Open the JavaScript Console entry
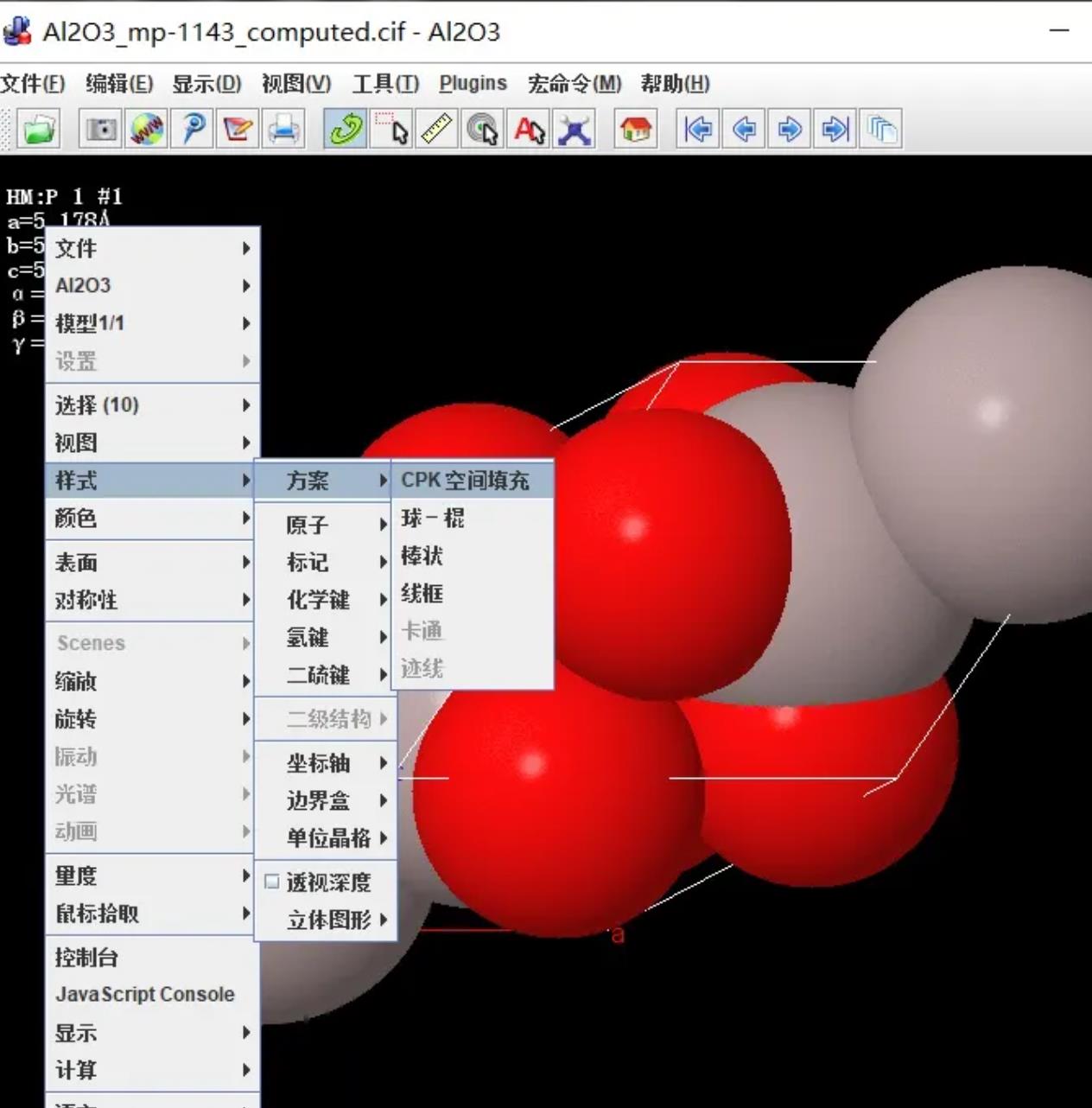The width and height of the screenshot is (1092, 1108). pyautogui.click(x=144, y=994)
